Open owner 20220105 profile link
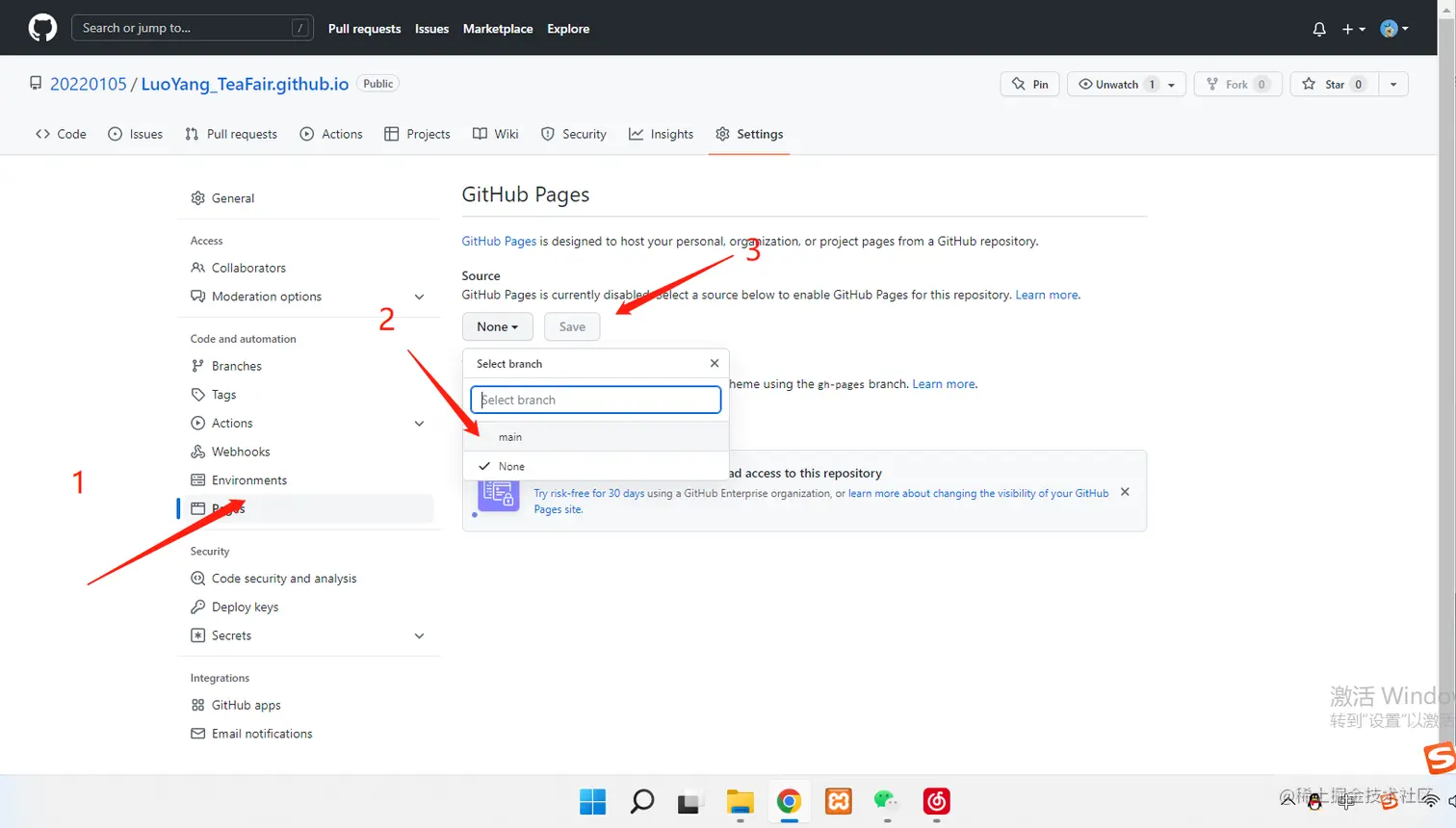This screenshot has width=1456, height=828. click(88, 84)
